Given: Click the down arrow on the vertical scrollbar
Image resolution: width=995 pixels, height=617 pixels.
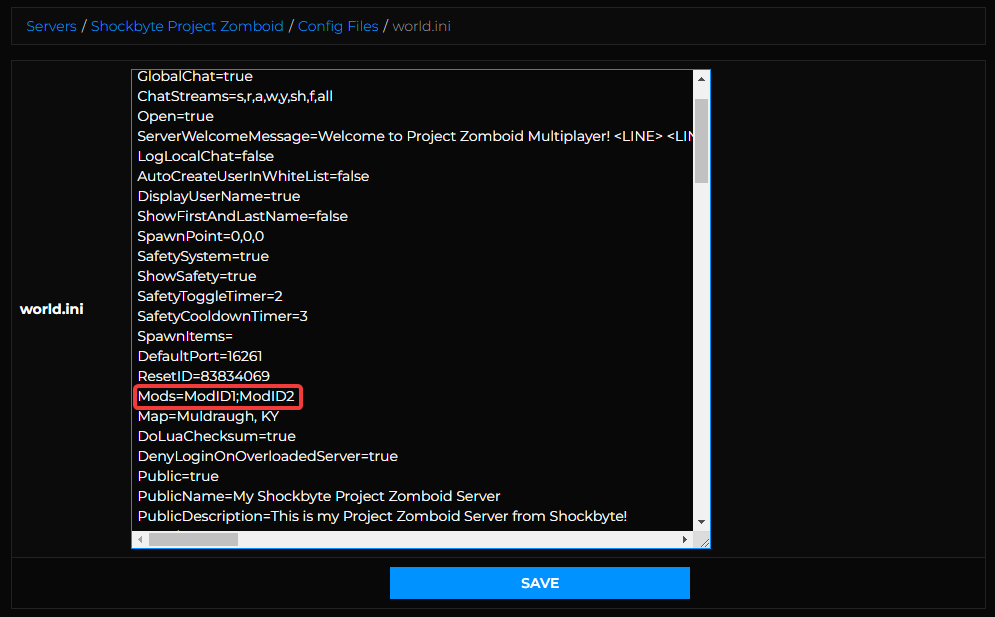Looking at the screenshot, I should click(x=702, y=522).
